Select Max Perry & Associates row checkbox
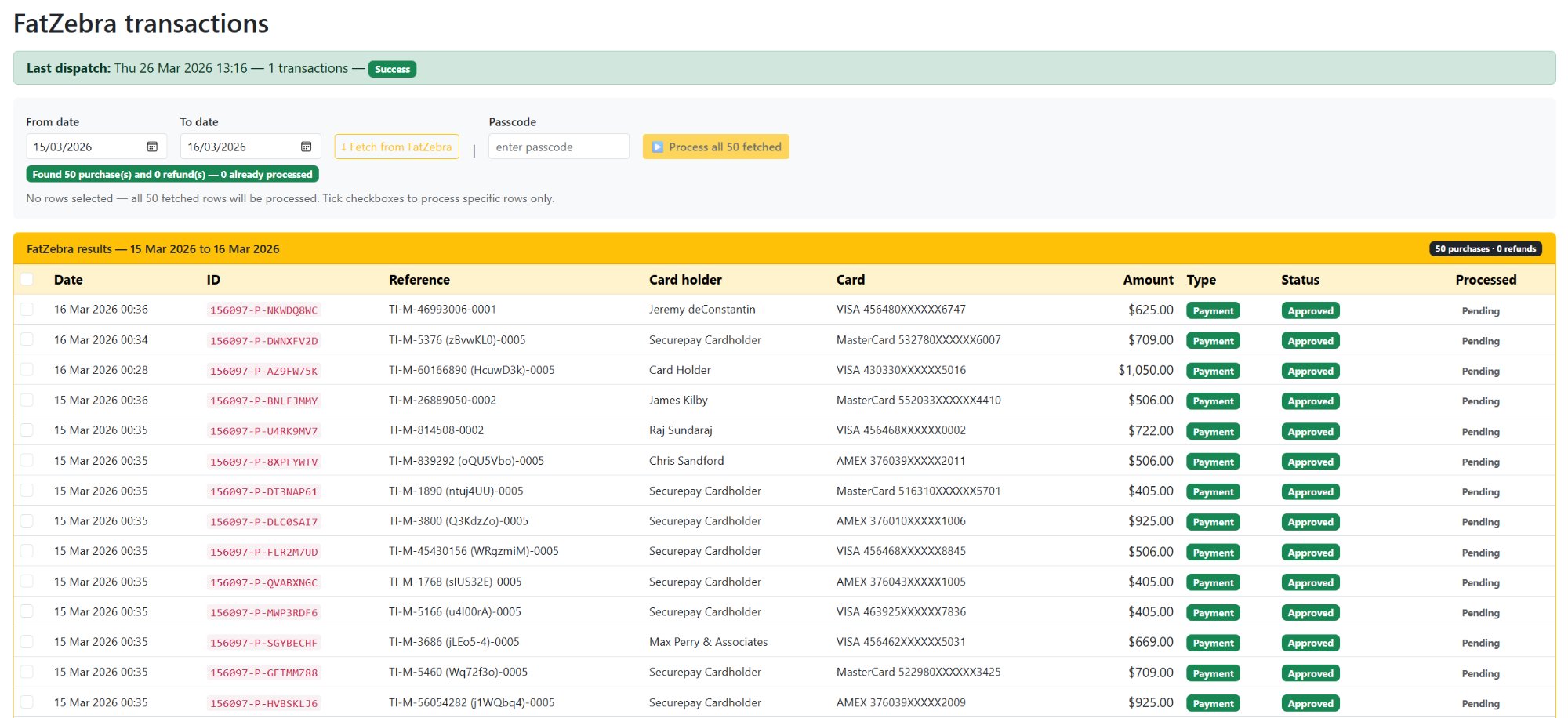This screenshot has width=1568, height=718. coord(27,642)
